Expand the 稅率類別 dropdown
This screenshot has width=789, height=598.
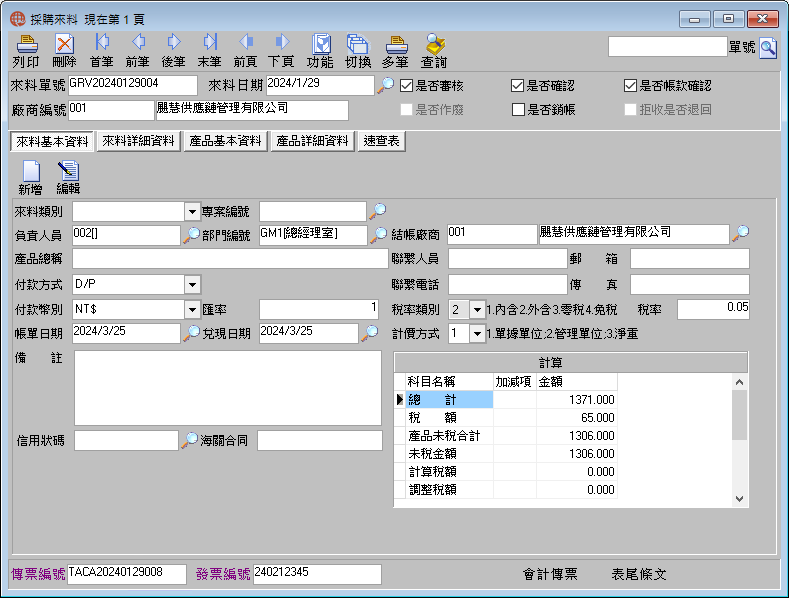coord(477,309)
